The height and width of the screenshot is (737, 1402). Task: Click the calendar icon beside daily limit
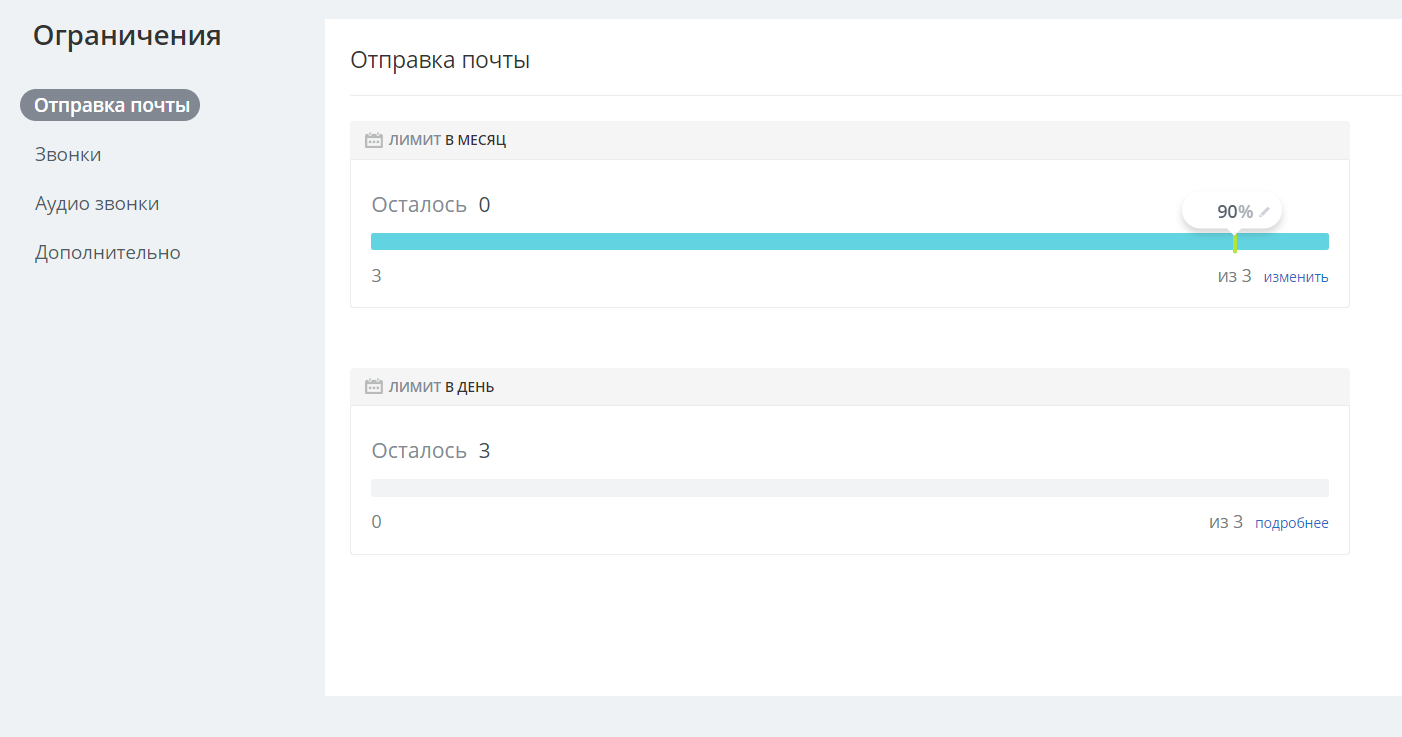pos(374,387)
